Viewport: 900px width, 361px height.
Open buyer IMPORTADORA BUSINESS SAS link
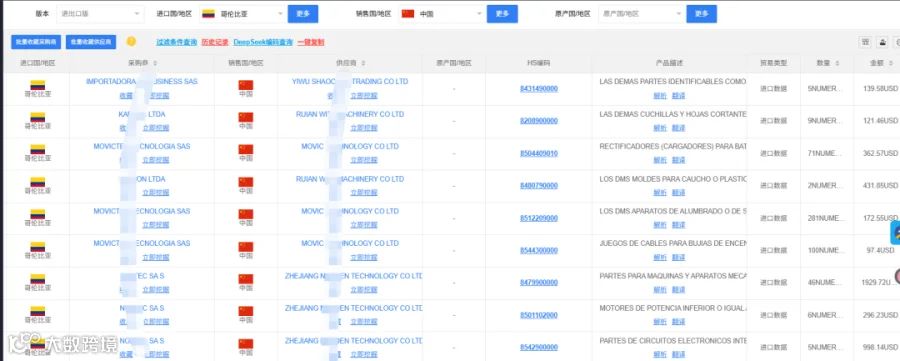142,81
